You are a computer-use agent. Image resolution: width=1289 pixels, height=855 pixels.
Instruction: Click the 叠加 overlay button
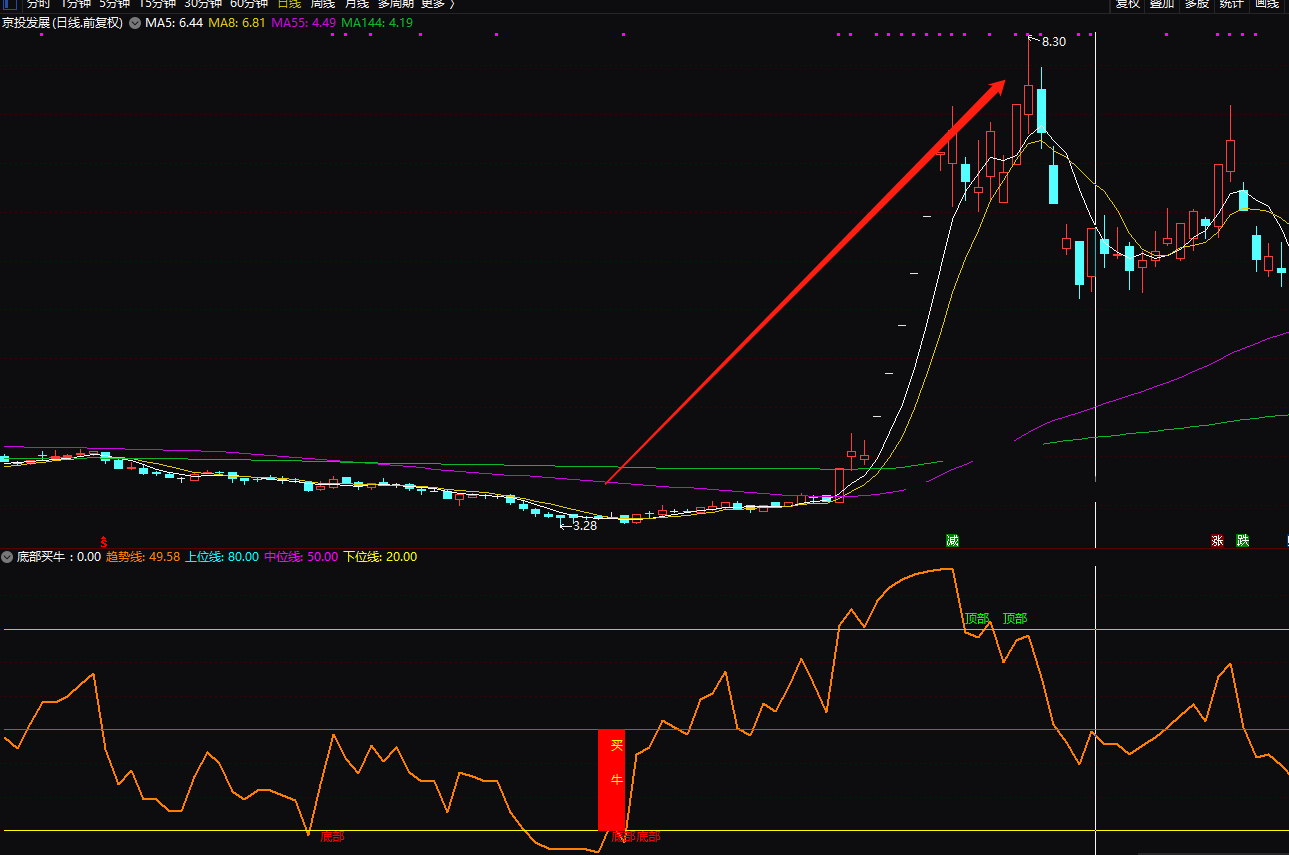click(x=1162, y=4)
